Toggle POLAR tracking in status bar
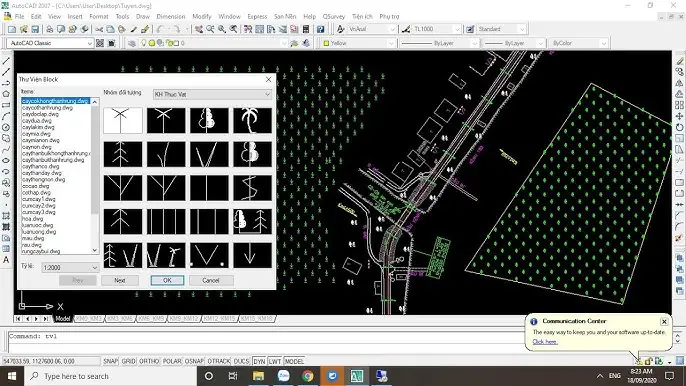This screenshot has width=686, height=386. point(172,361)
